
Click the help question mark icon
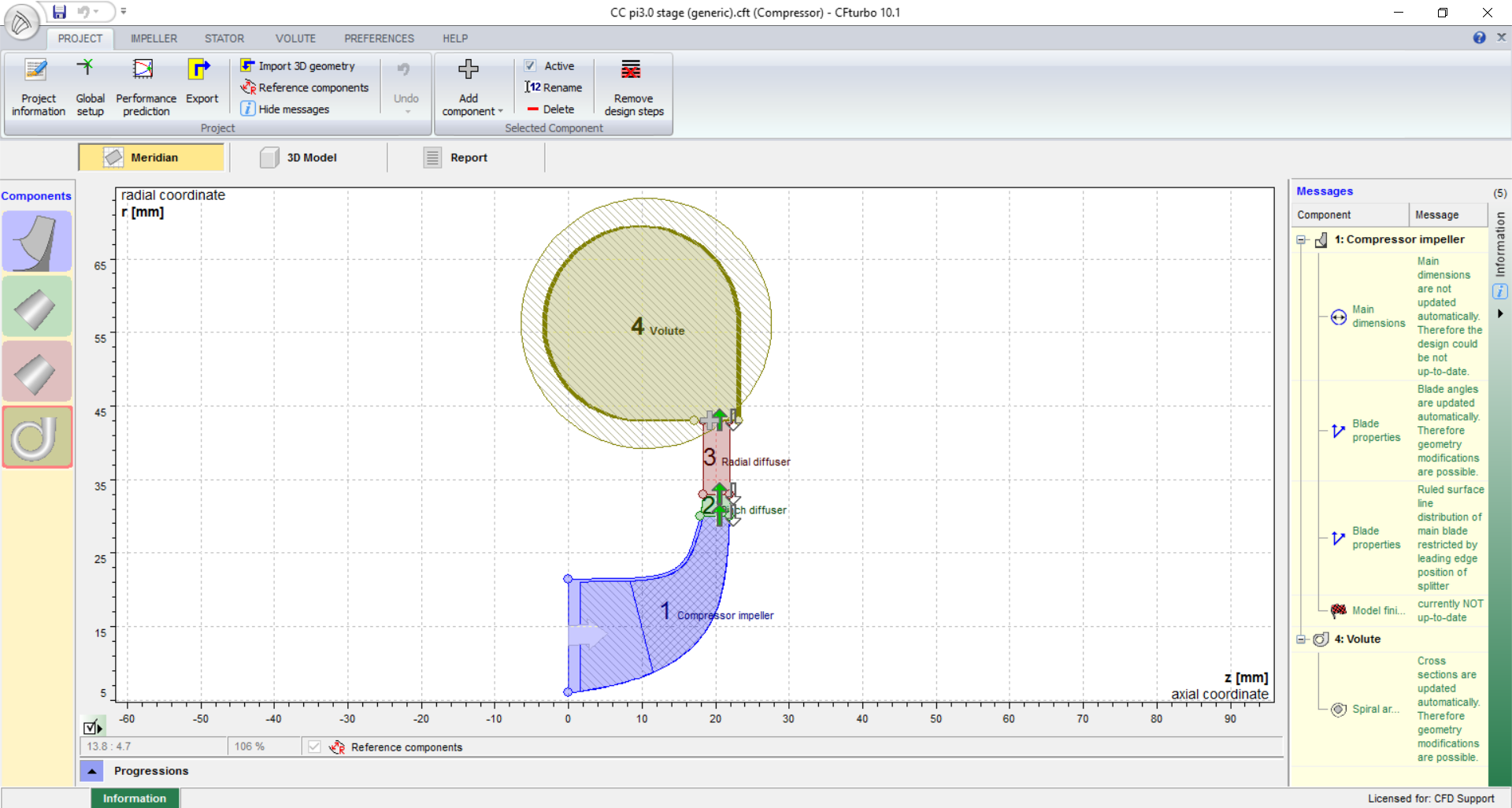point(1479,38)
